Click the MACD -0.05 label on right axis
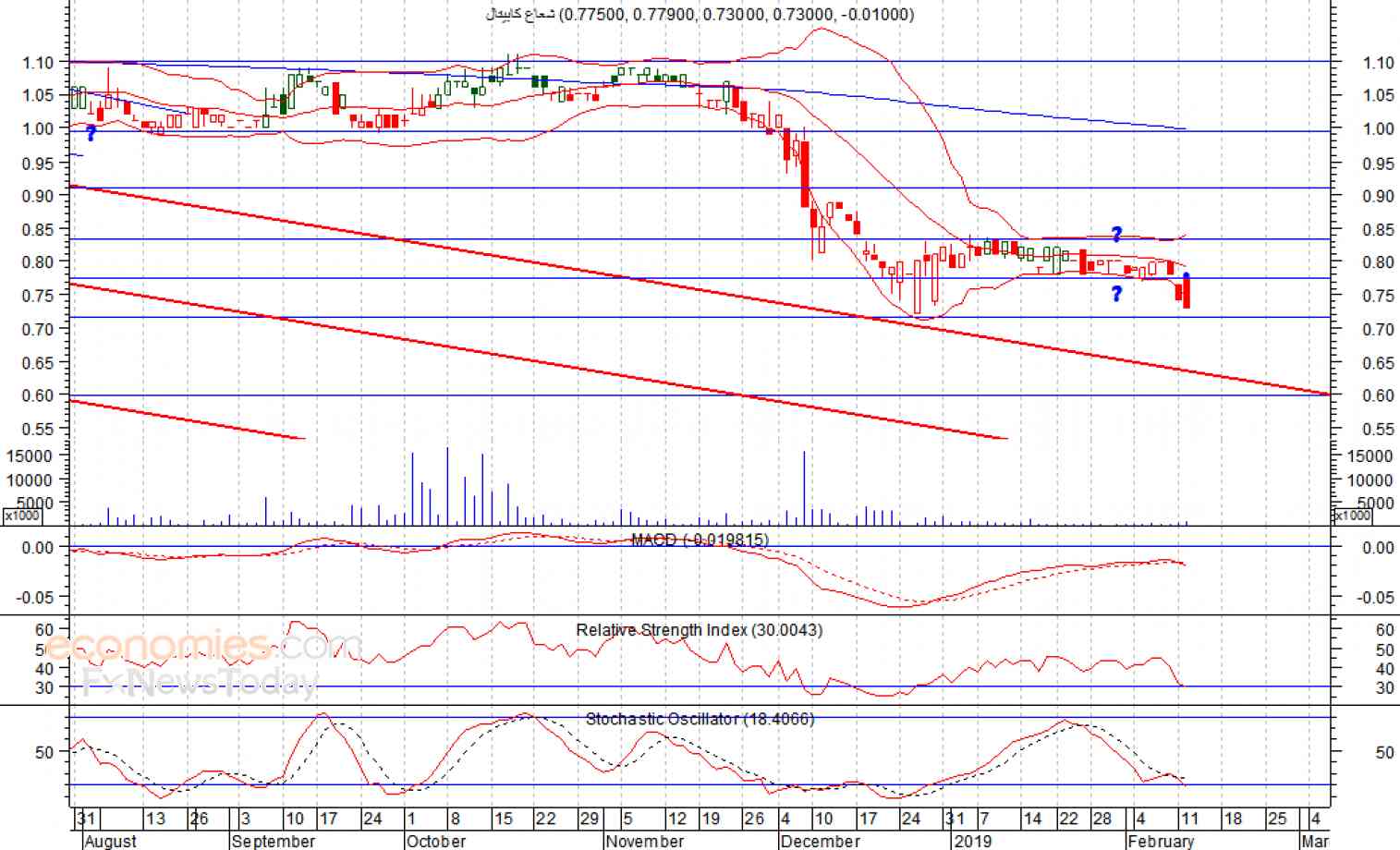Screen dimensions: 1400x850 (1375, 598)
